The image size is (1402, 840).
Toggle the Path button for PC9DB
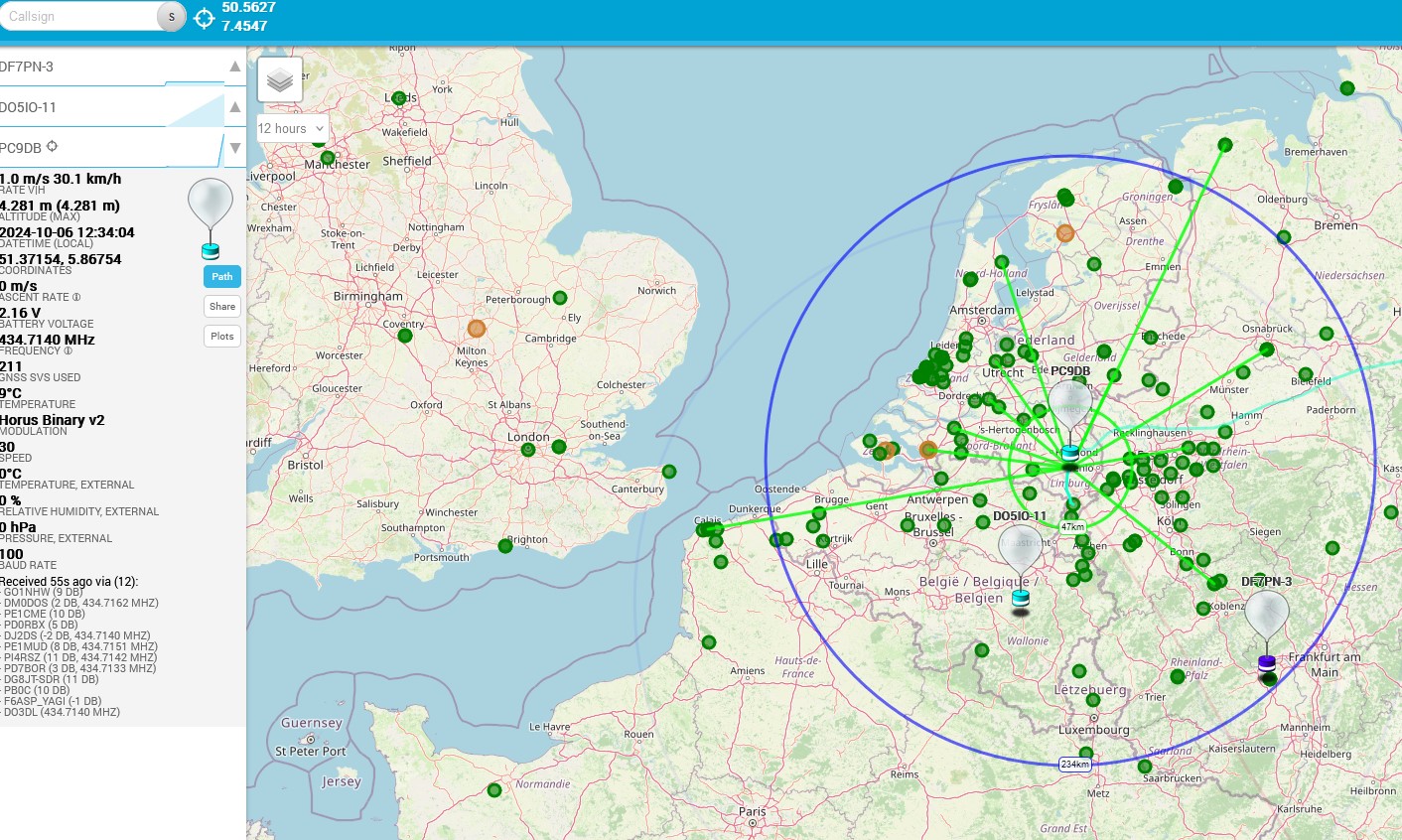coord(222,277)
